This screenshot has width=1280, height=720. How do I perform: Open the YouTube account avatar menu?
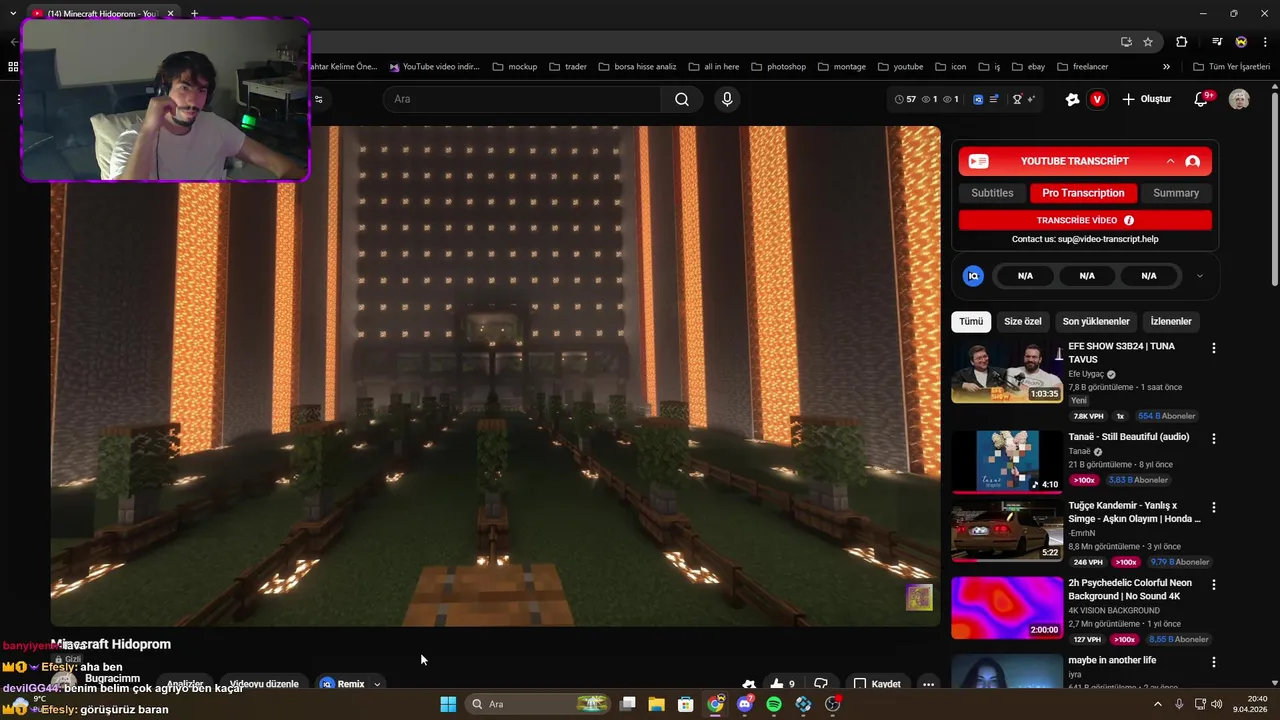pos(1239,99)
